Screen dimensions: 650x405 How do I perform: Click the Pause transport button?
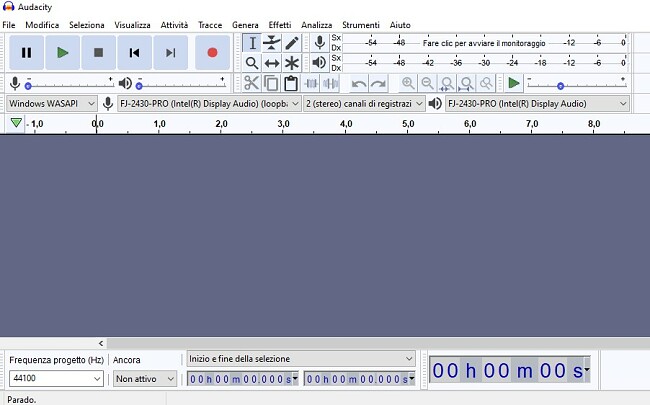click(27, 53)
